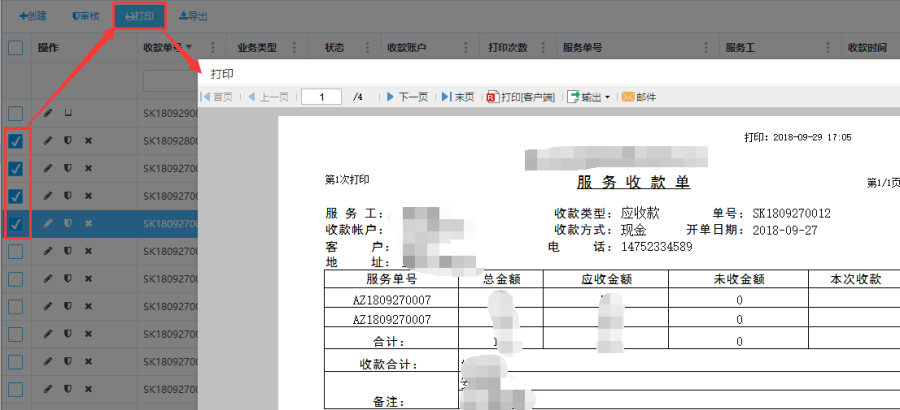Click the 打印次数 column header
This screenshot has height=410, width=900.
point(507,47)
